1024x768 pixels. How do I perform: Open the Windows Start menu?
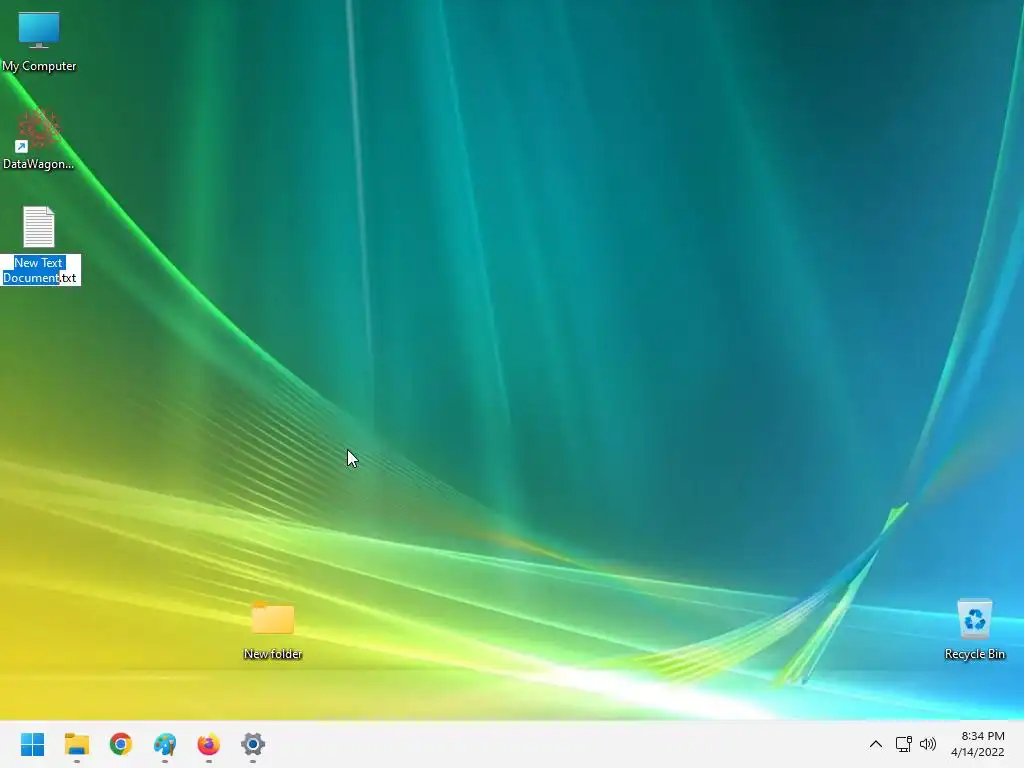tap(33, 744)
